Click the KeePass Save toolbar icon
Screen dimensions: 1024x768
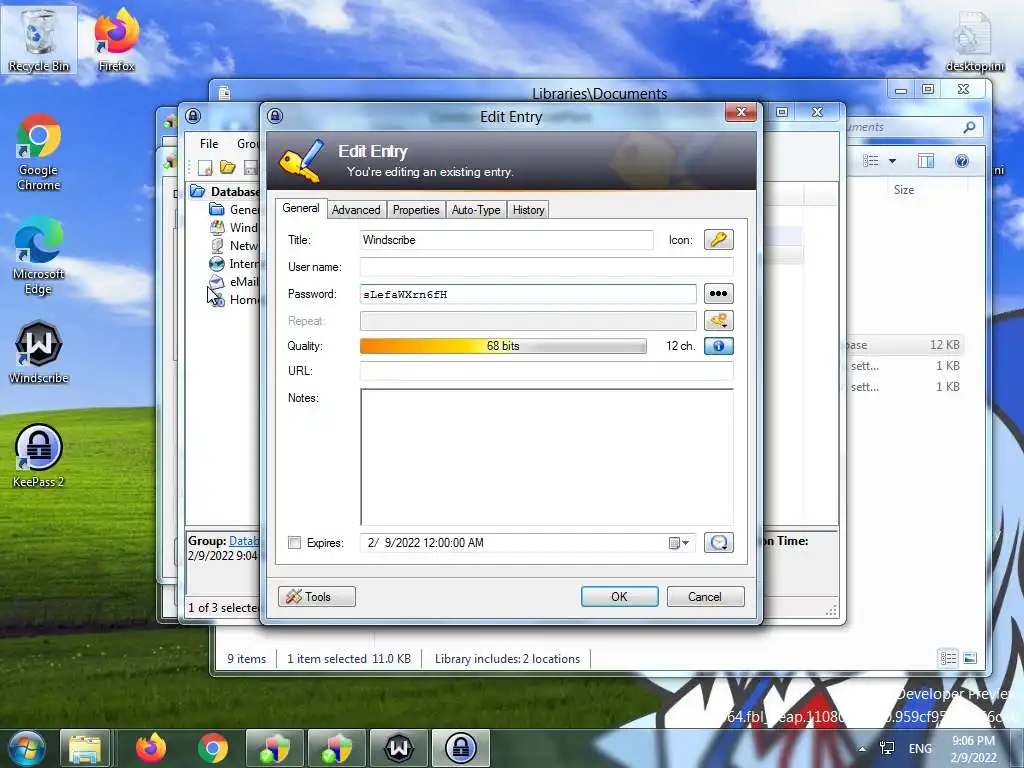tap(251, 168)
